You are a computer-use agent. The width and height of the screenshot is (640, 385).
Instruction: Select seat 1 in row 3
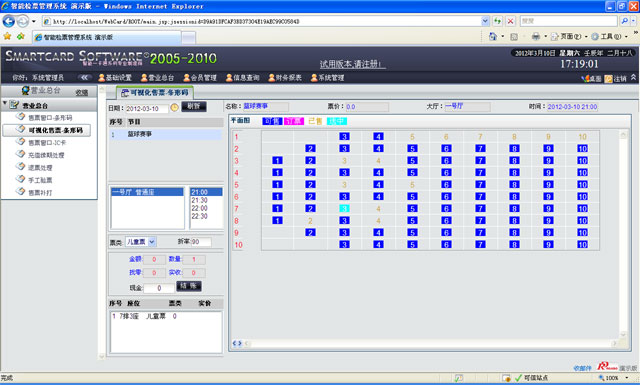tap(277, 160)
